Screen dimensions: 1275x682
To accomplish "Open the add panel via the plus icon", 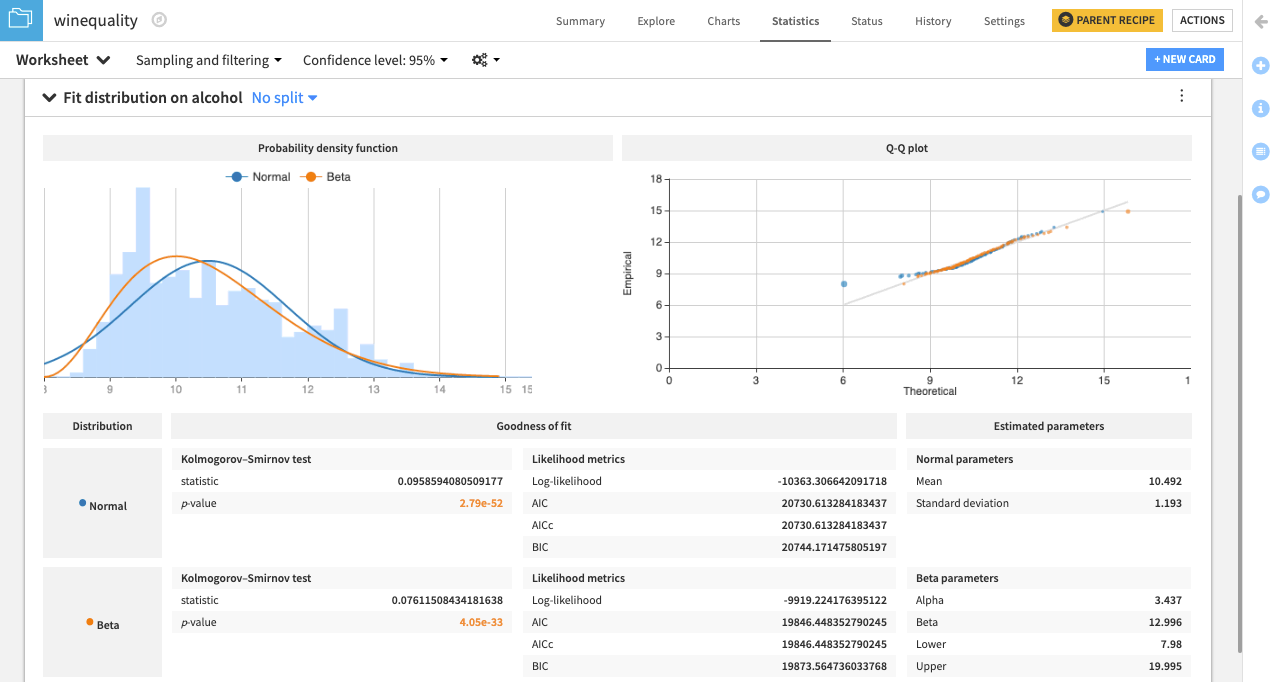I will pyautogui.click(x=1260, y=65).
